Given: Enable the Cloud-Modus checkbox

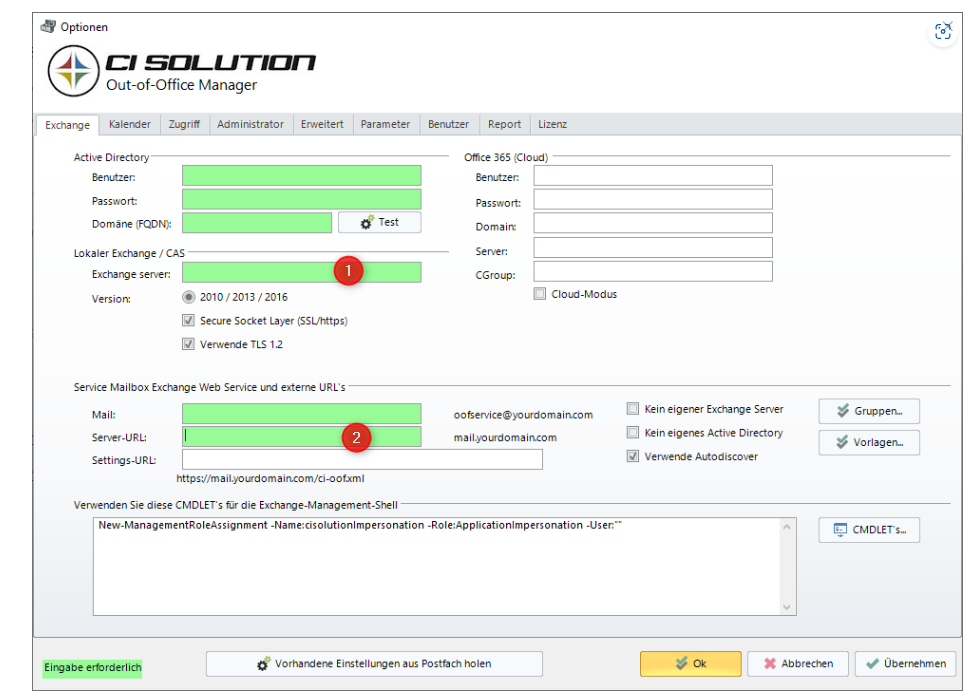Looking at the screenshot, I should [540, 294].
